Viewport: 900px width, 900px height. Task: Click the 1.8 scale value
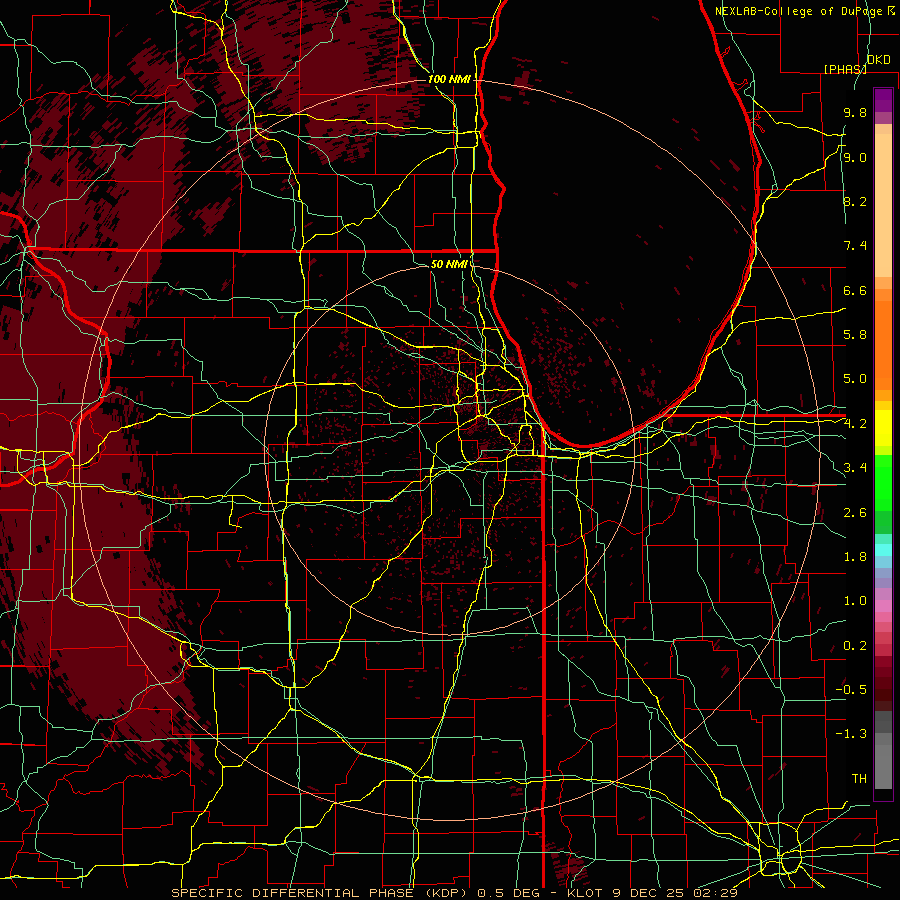click(855, 557)
